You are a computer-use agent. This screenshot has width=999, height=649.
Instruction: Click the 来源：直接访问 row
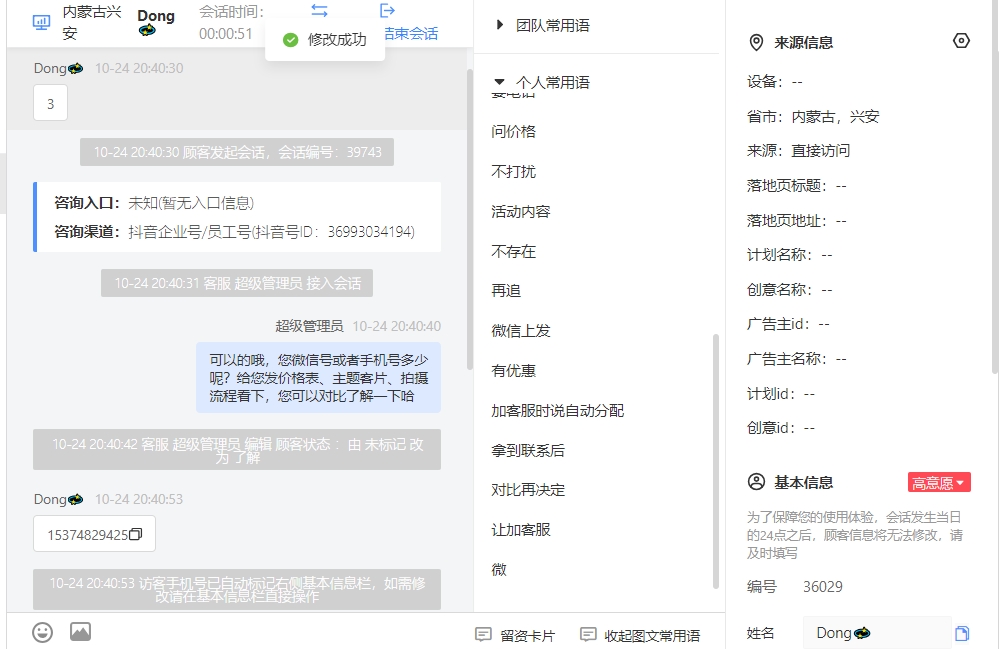click(798, 151)
